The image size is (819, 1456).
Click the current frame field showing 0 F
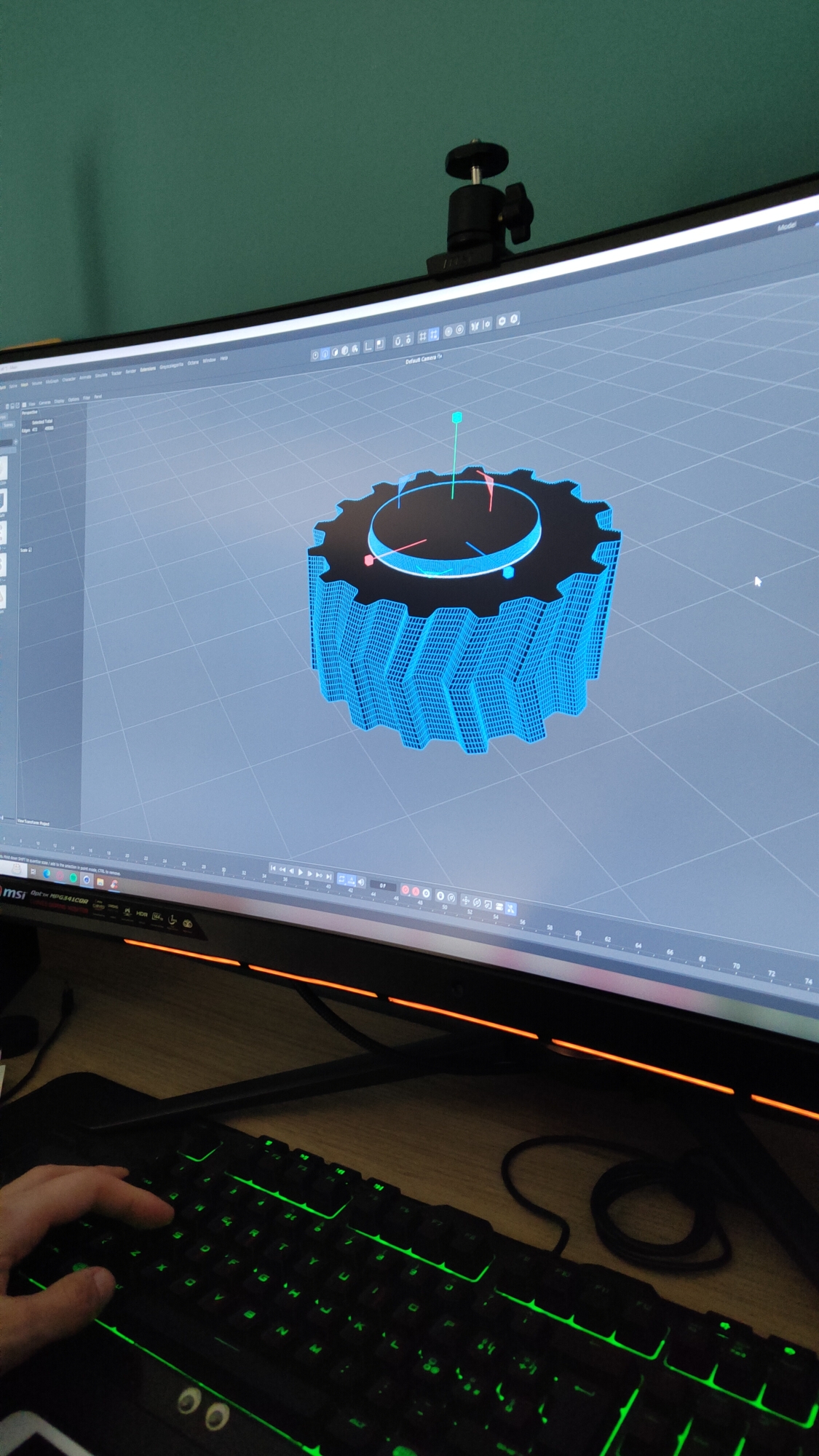(382, 885)
